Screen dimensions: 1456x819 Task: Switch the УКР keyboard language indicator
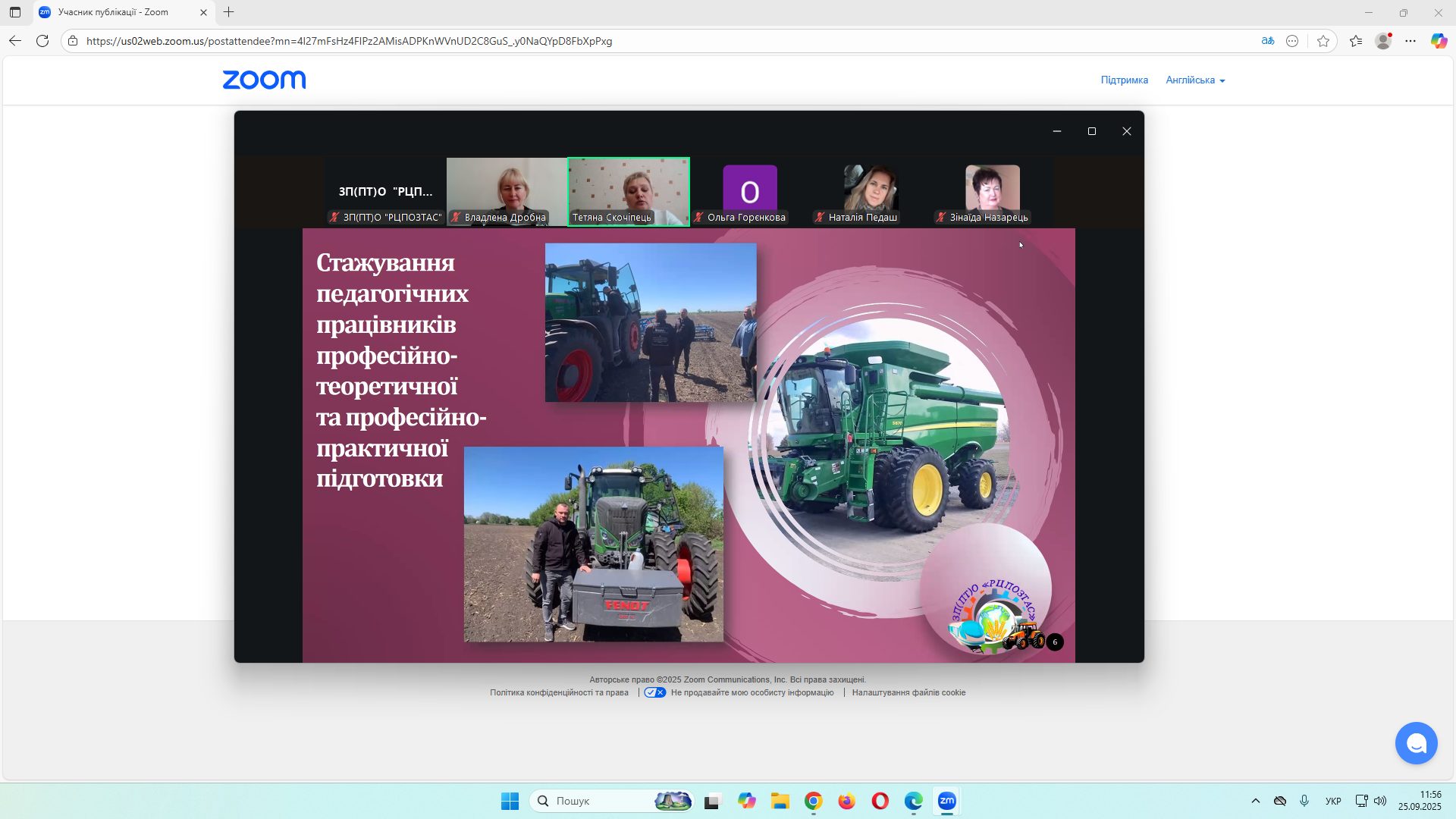tap(1333, 801)
